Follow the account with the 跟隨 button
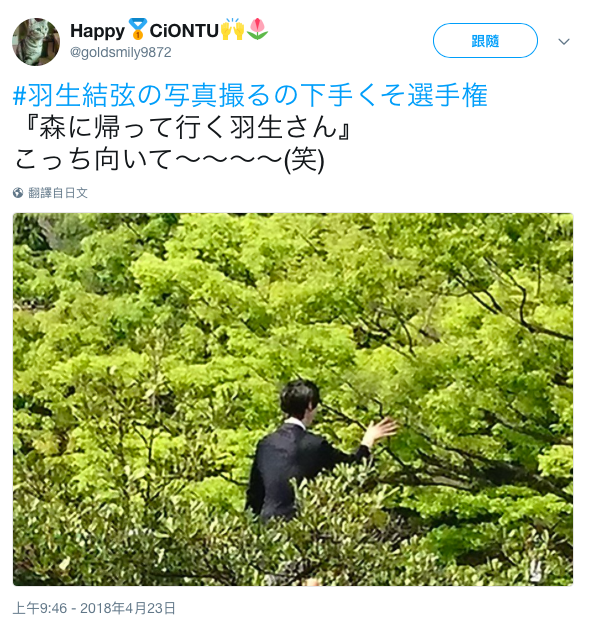 (485, 41)
